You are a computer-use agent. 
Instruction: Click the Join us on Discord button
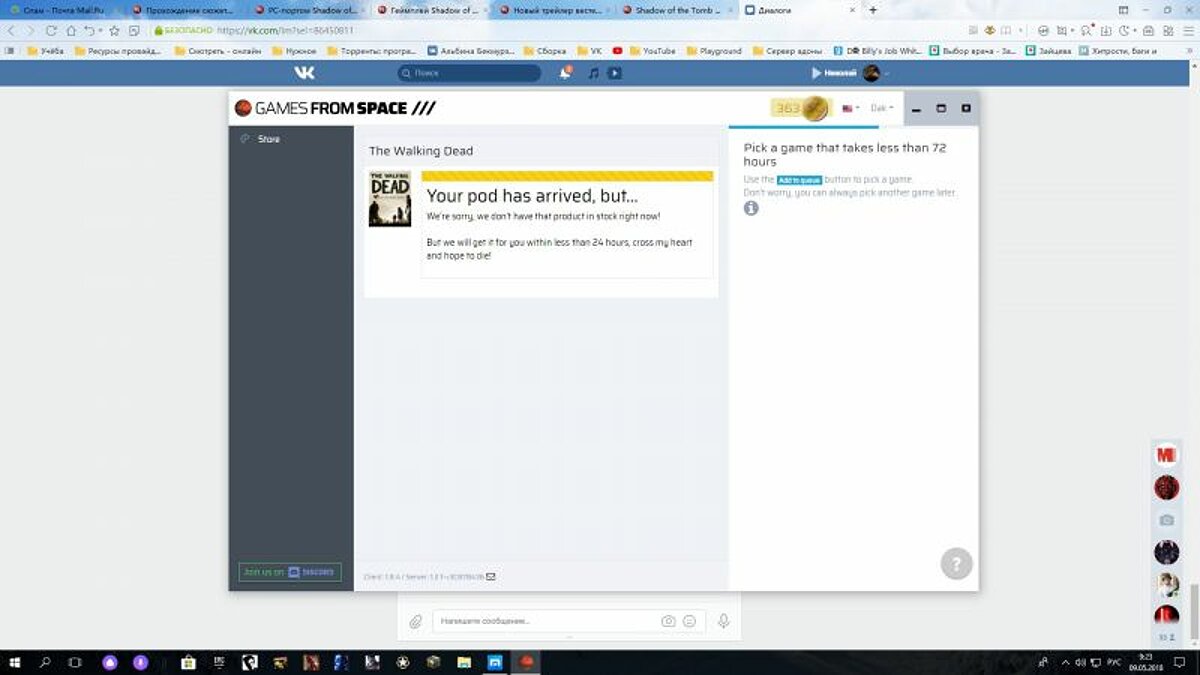click(290, 572)
